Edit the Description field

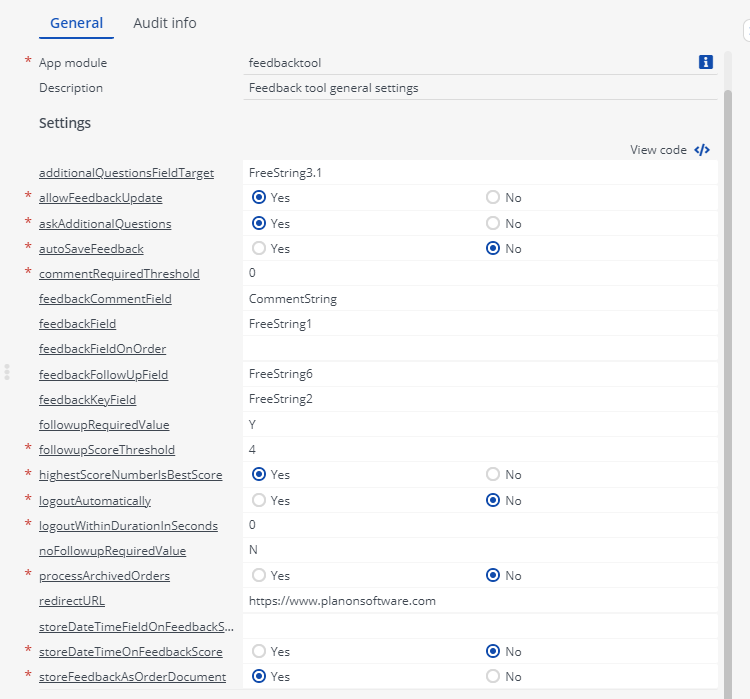click(x=480, y=88)
